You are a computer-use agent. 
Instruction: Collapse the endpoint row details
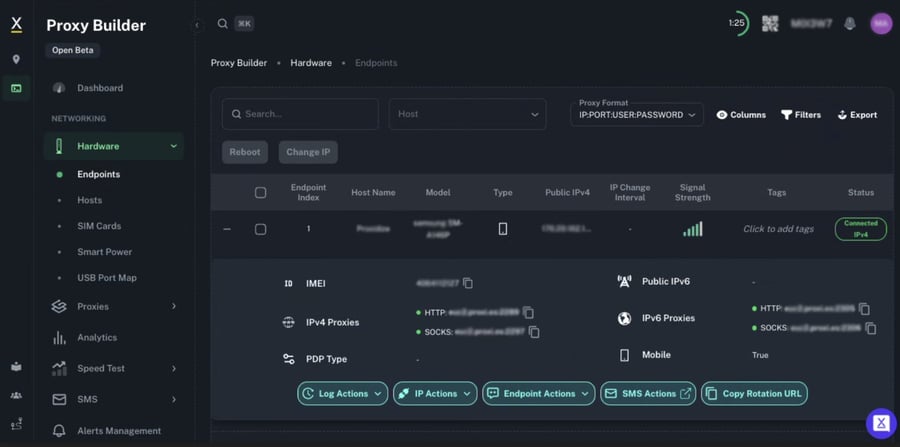[227, 229]
